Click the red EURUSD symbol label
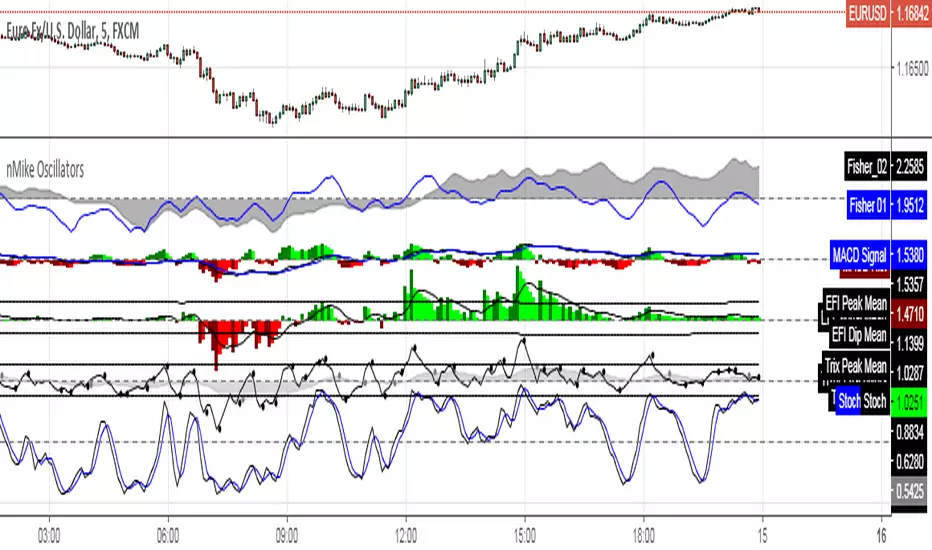The image size is (932, 550). pos(867,14)
